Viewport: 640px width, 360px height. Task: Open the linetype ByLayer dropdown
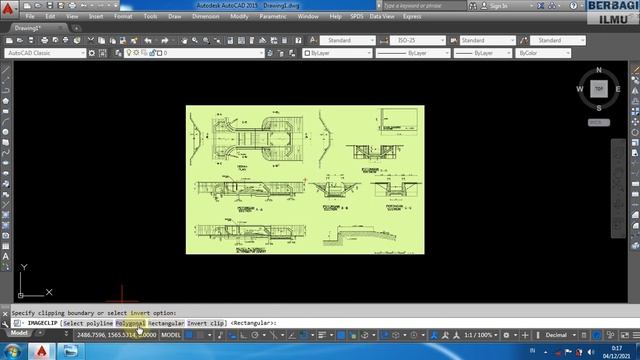coord(413,53)
